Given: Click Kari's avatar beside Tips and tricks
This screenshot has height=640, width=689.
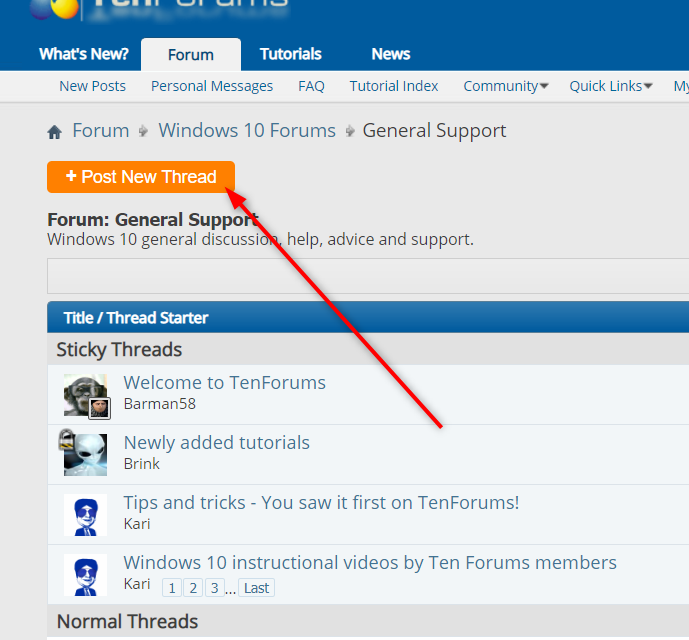Looking at the screenshot, I should (85, 515).
